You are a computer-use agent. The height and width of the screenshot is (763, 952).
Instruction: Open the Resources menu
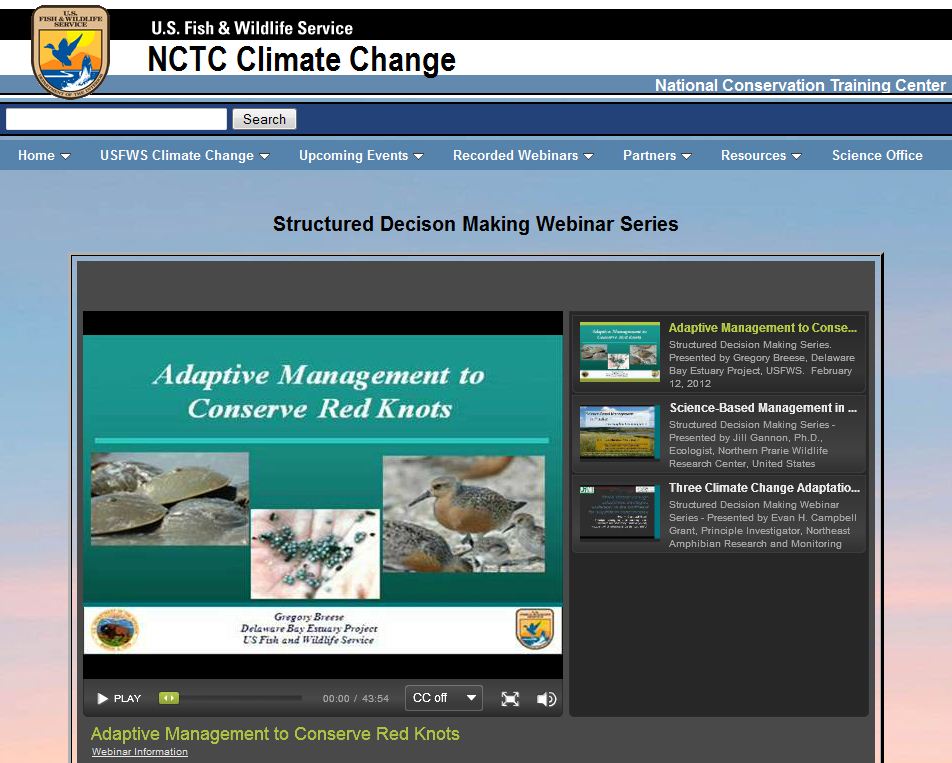click(x=760, y=155)
